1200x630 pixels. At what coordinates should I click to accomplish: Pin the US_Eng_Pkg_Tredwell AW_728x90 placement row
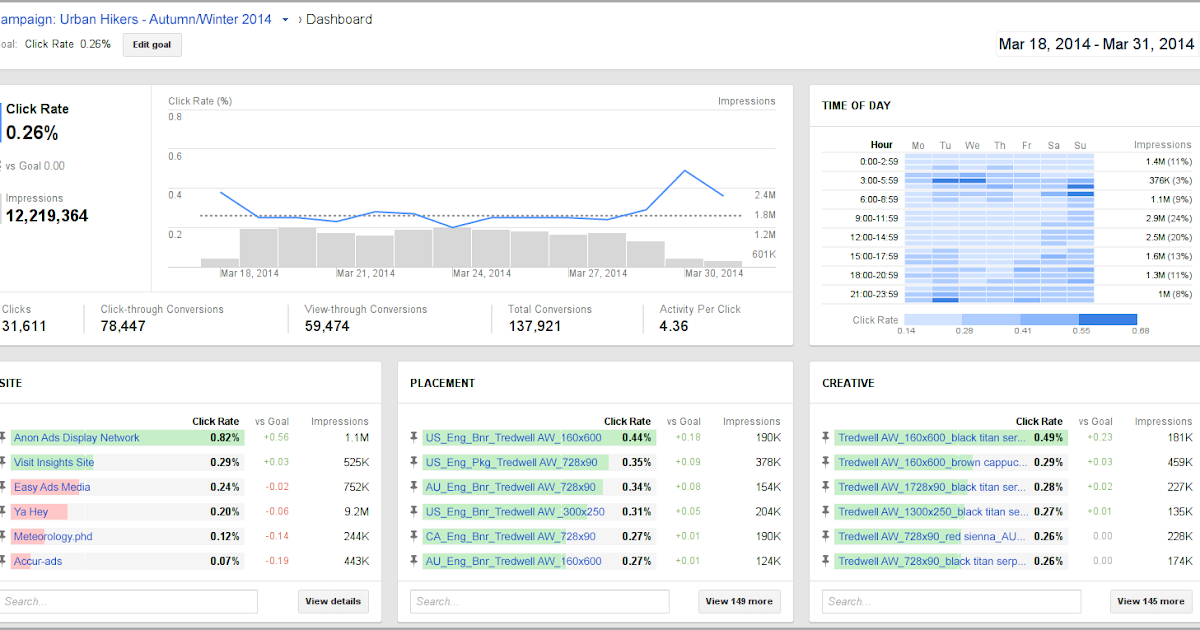pyautogui.click(x=414, y=462)
